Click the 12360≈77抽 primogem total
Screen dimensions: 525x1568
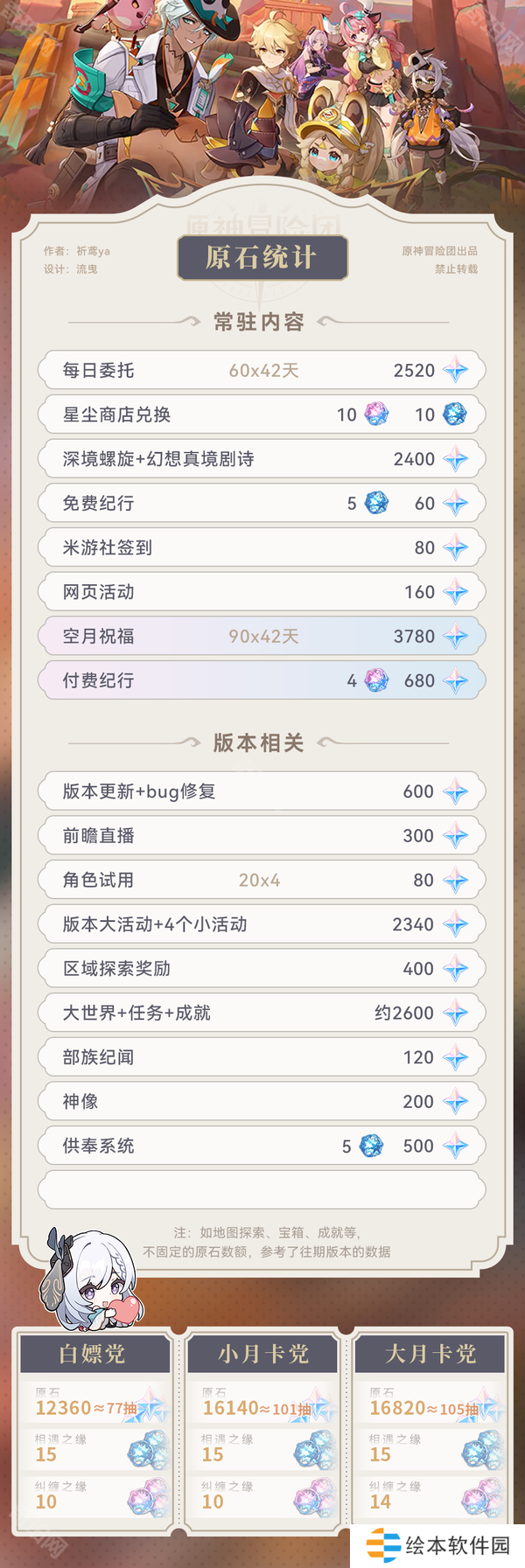click(x=86, y=1408)
